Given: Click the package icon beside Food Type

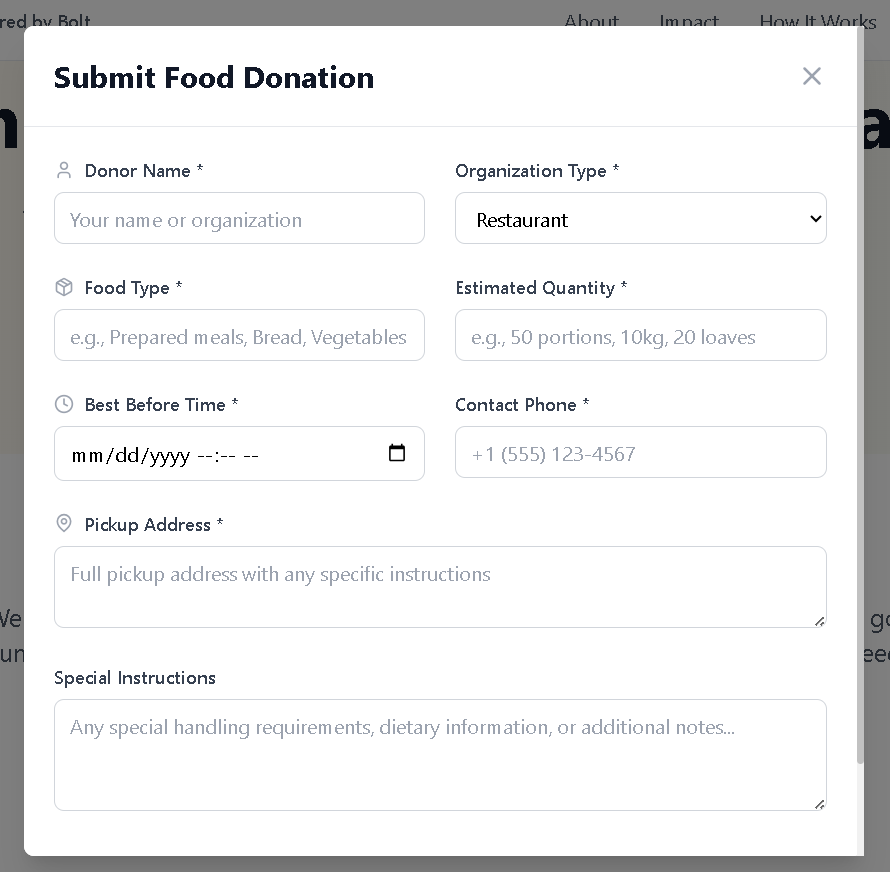Looking at the screenshot, I should point(64,287).
